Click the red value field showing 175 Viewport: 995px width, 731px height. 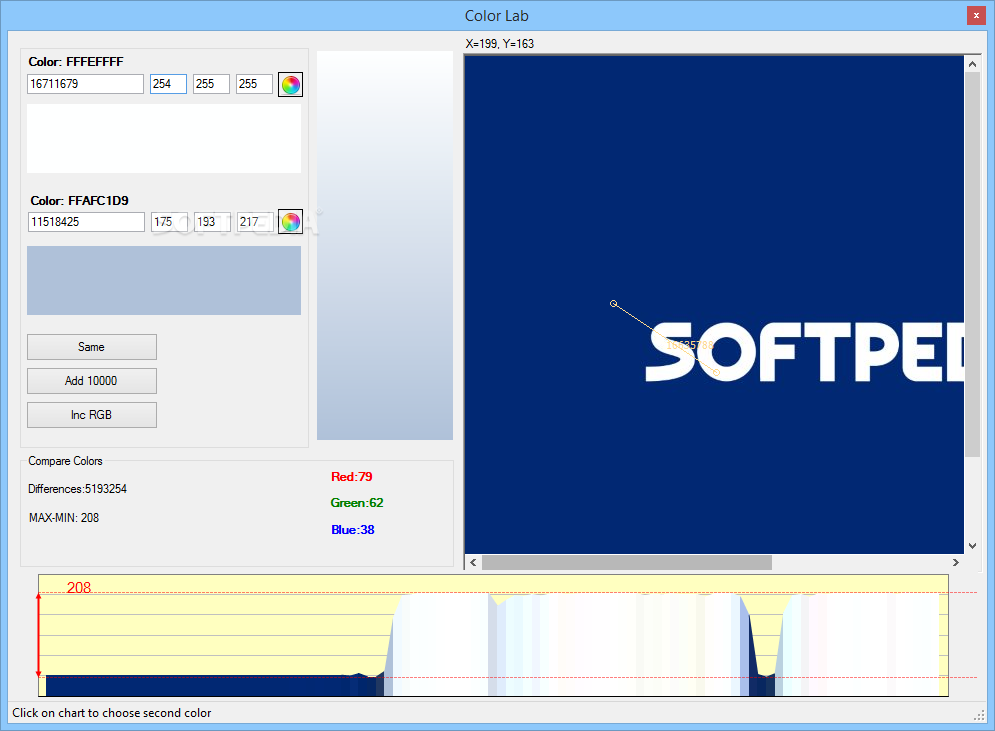(x=169, y=222)
